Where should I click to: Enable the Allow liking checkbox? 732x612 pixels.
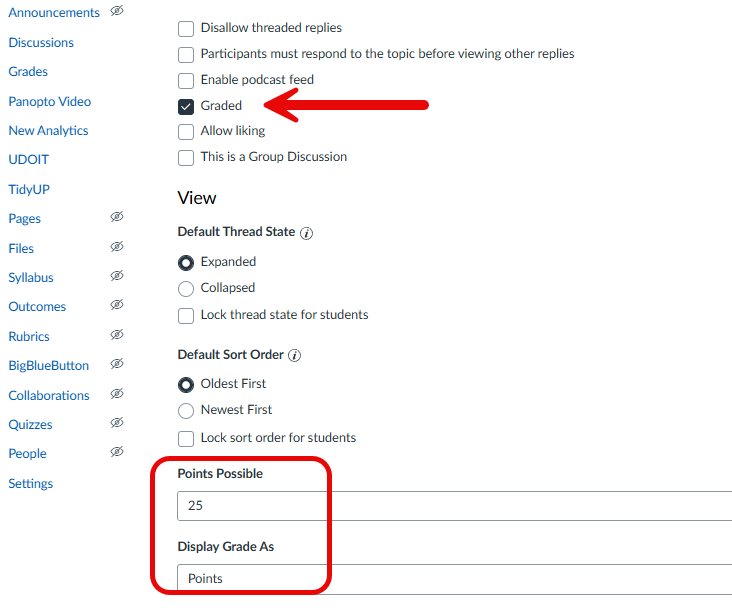pos(186,131)
